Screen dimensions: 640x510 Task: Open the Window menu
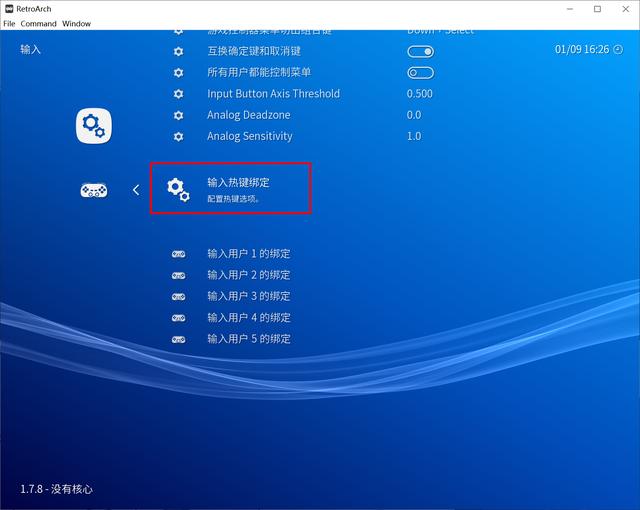click(x=76, y=24)
